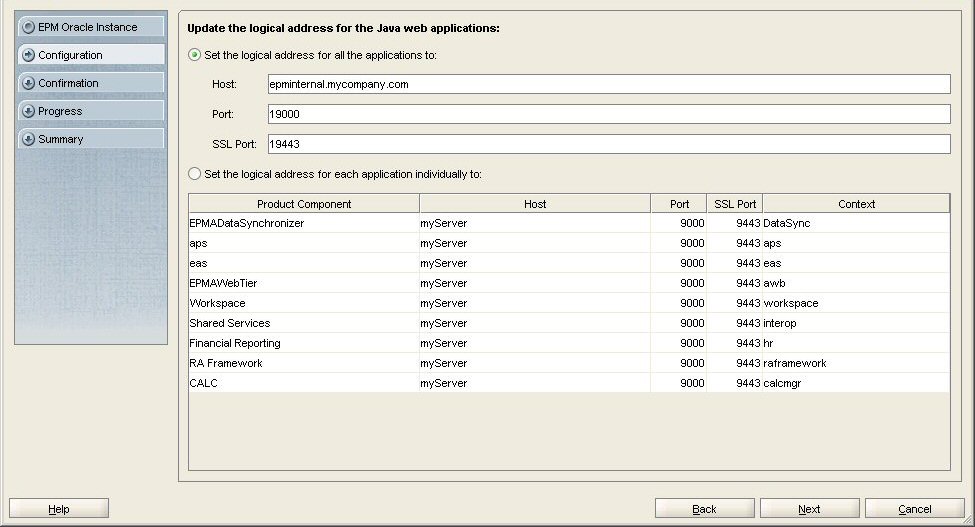Click myServer host in EPMADataSynchronizer row
Image resolution: width=975 pixels, height=527 pixels.
coord(535,223)
